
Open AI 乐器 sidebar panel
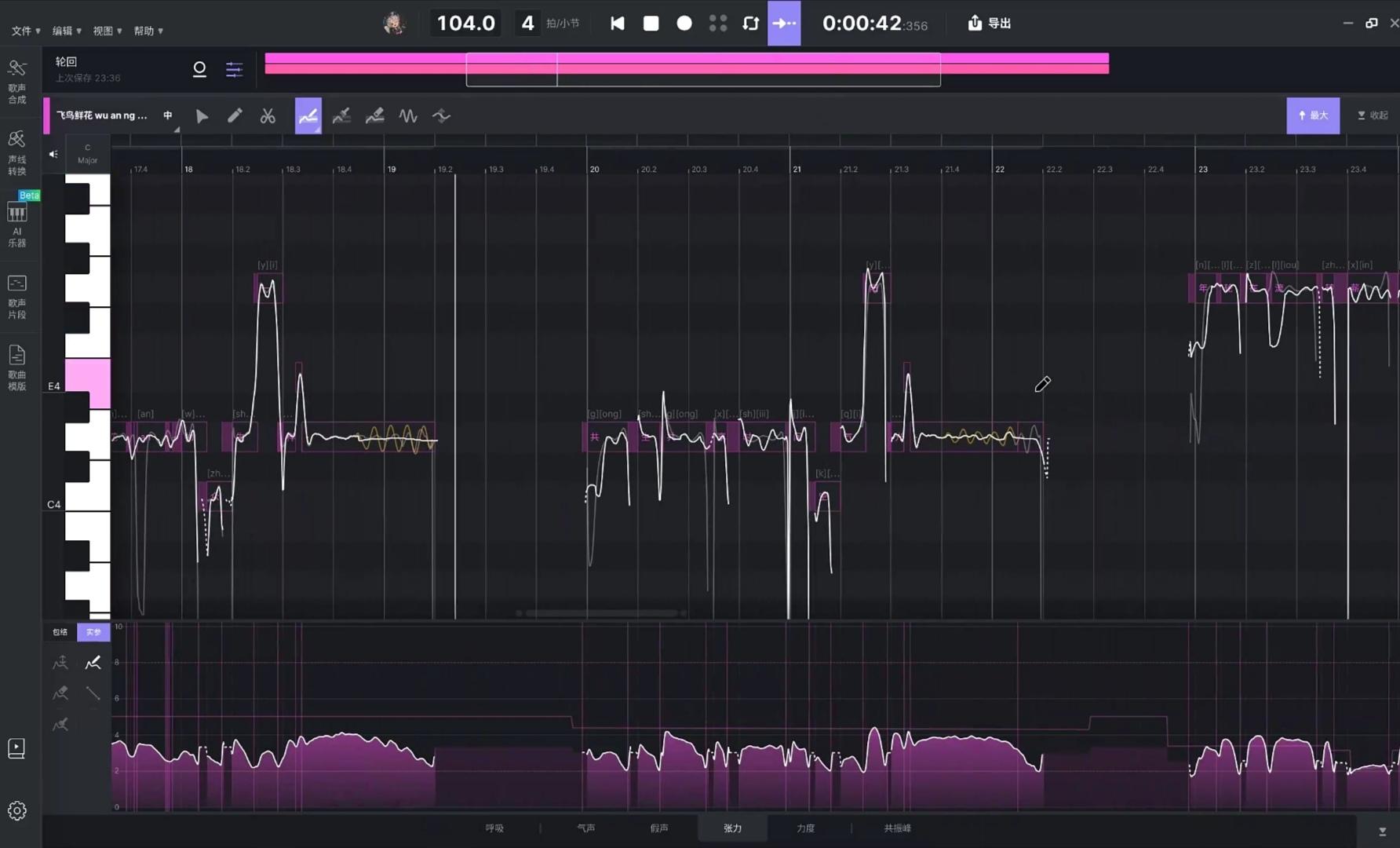17,224
